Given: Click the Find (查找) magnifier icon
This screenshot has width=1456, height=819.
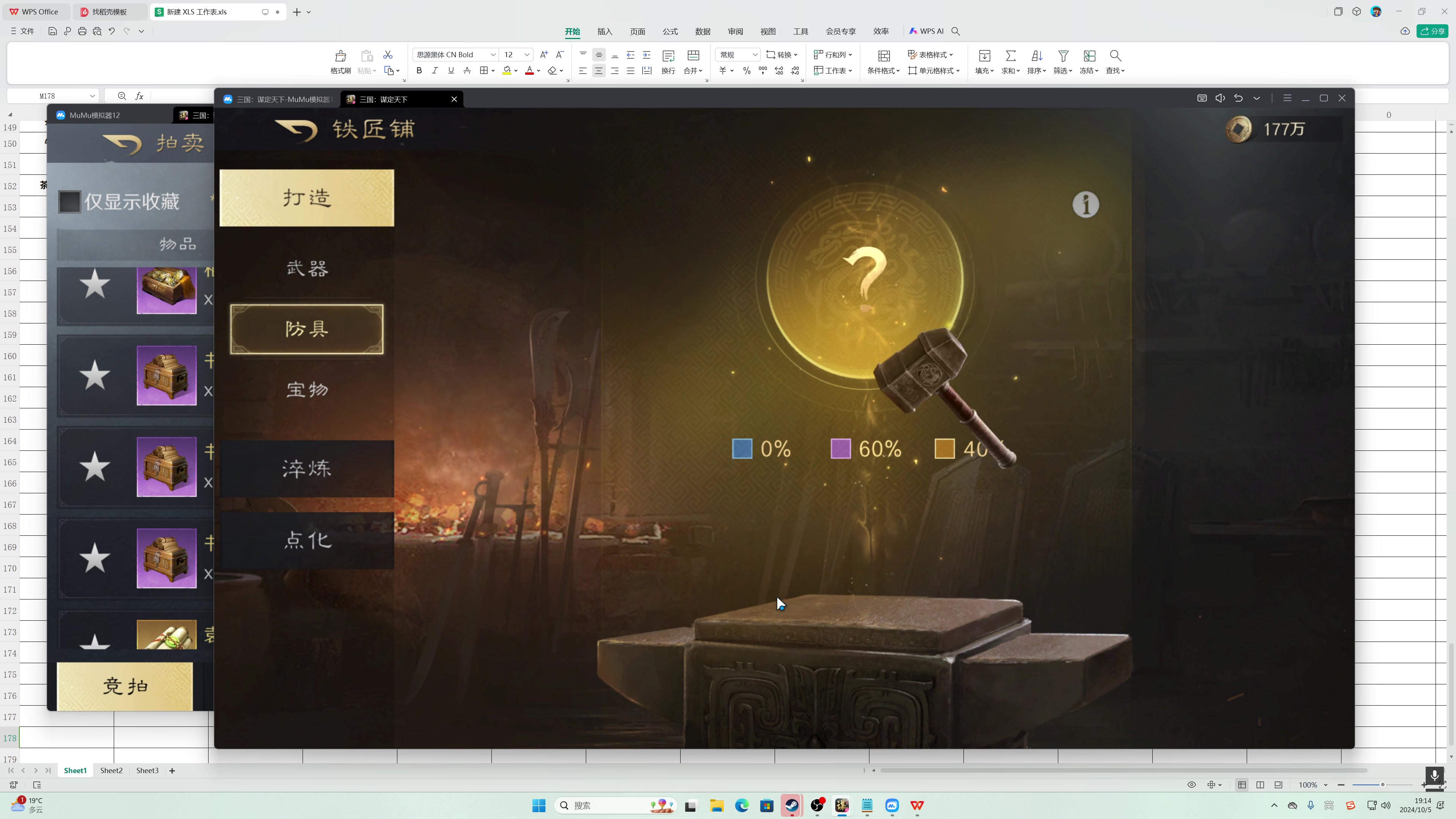Looking at the screenshot, I should [x=1115, y=55].
